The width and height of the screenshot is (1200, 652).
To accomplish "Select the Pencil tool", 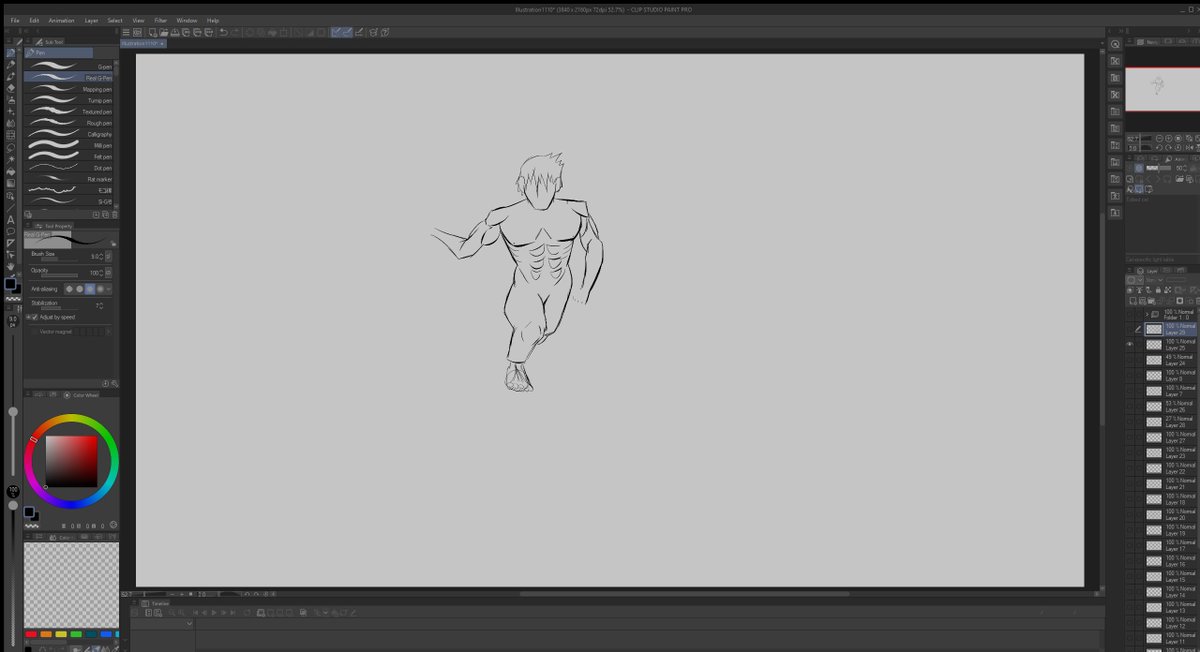I will (x=10, y=64).
